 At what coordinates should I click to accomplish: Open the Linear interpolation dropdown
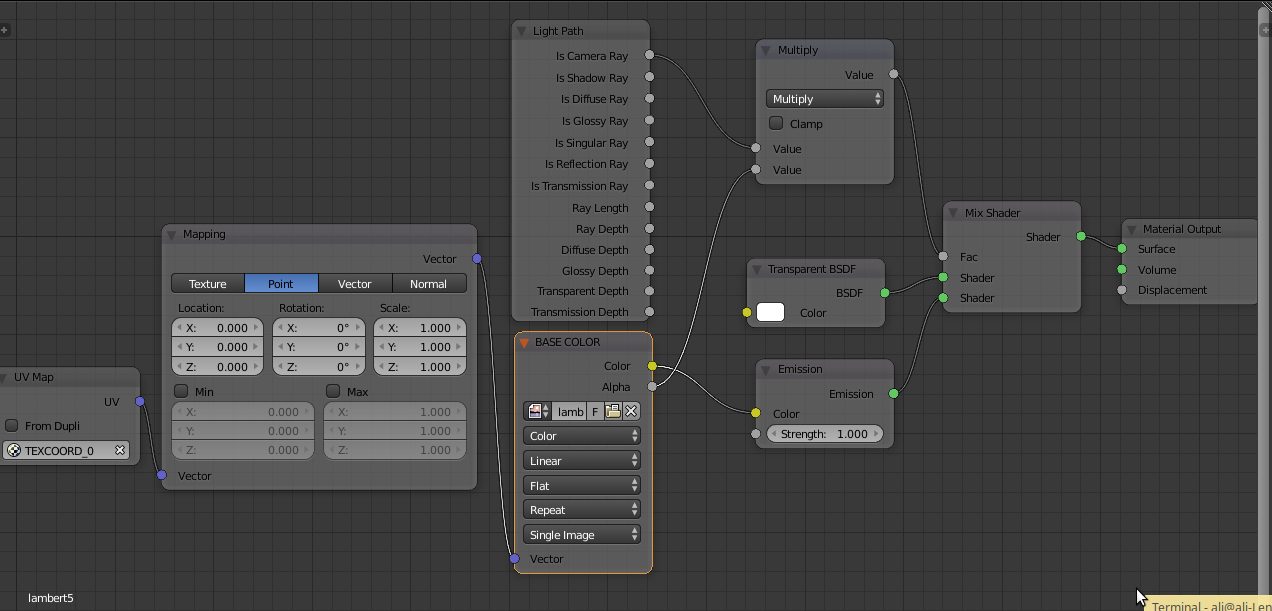[x=582, y=461]
